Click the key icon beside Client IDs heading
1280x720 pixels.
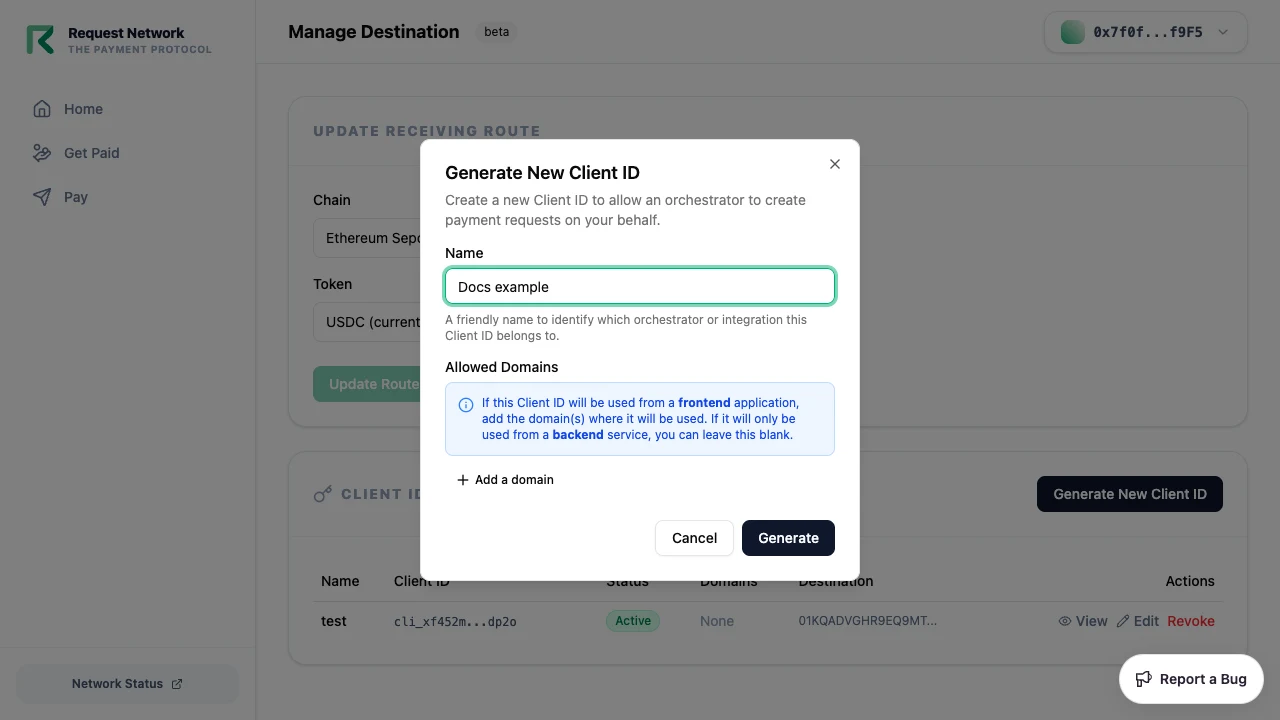coord(323,494)
